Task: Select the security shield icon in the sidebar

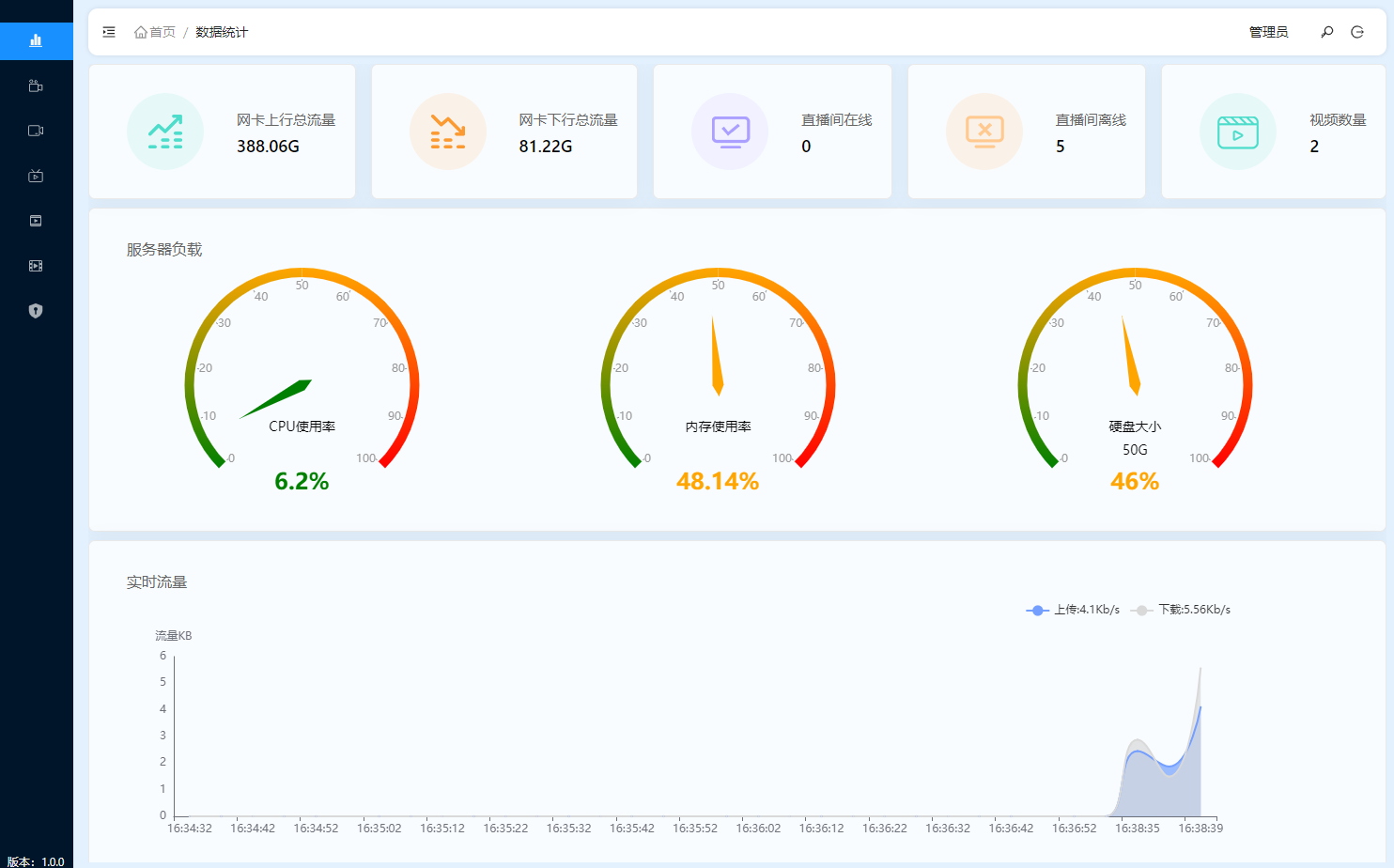Action: pos(36,310)
